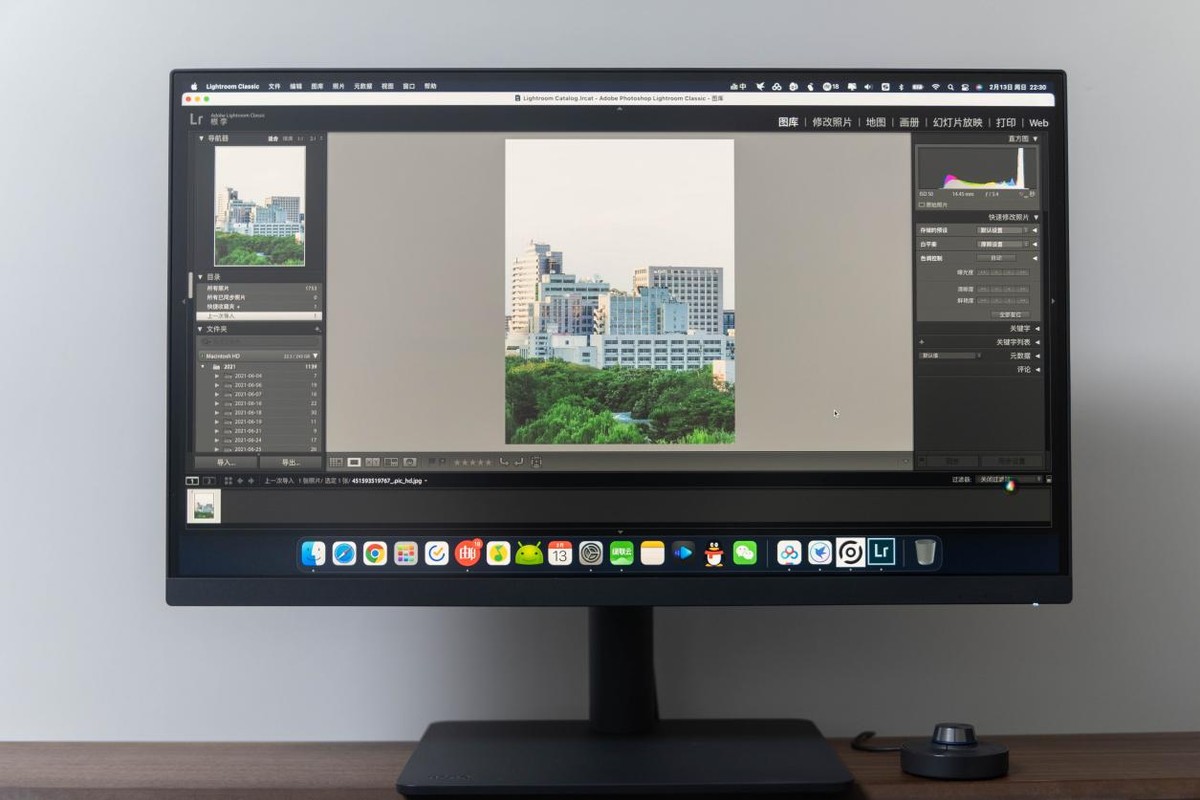Viewport: 1200px width, 800px height.
Task: Collapse the 快速修改照片 panel
Action: pos(1035,217)
